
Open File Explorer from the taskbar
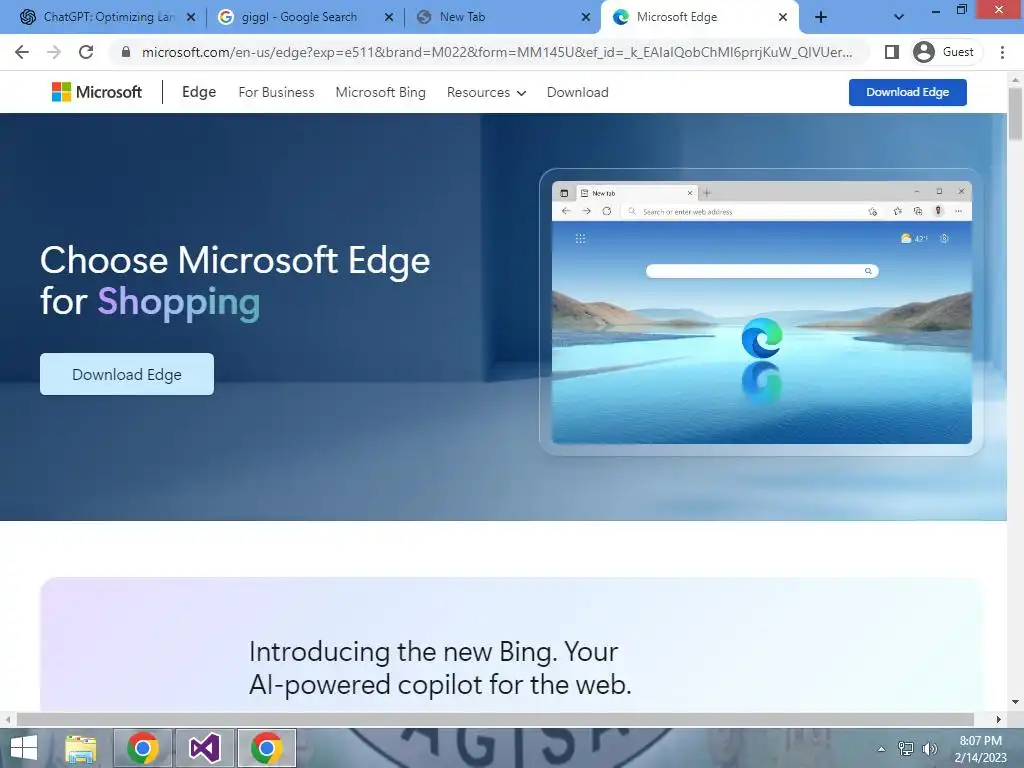click(x=81, y=748)
